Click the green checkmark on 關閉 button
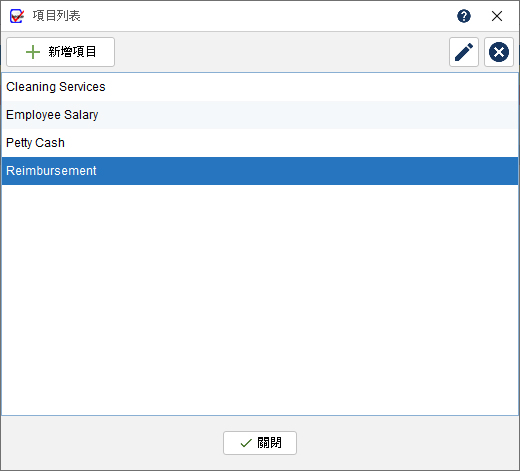520x471 pixels. click(246, 443)
